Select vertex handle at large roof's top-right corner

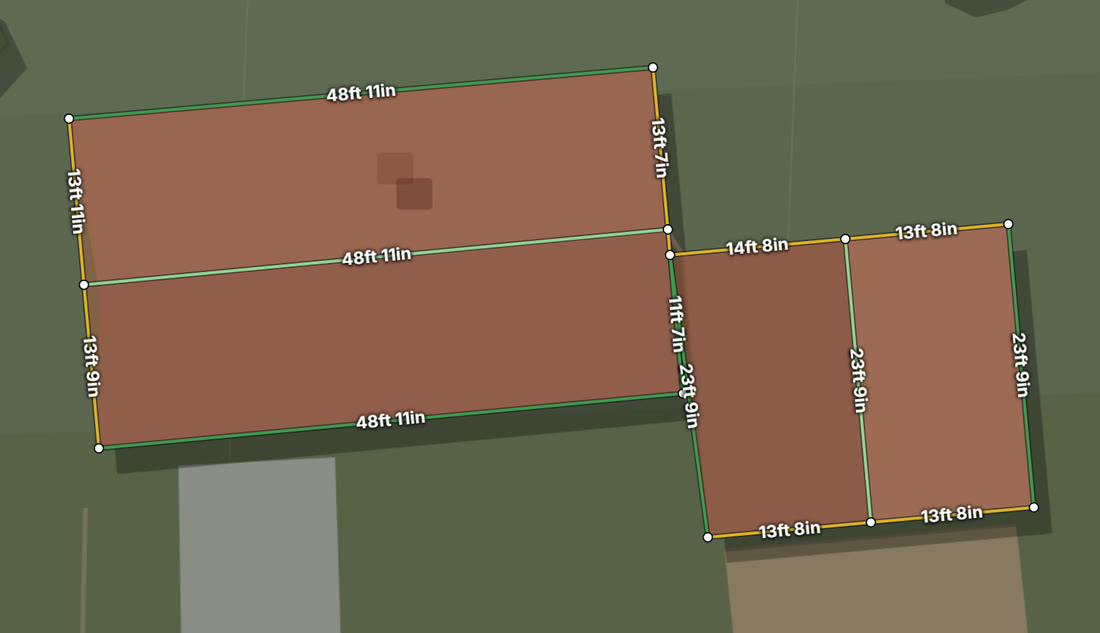coord(653,67)
